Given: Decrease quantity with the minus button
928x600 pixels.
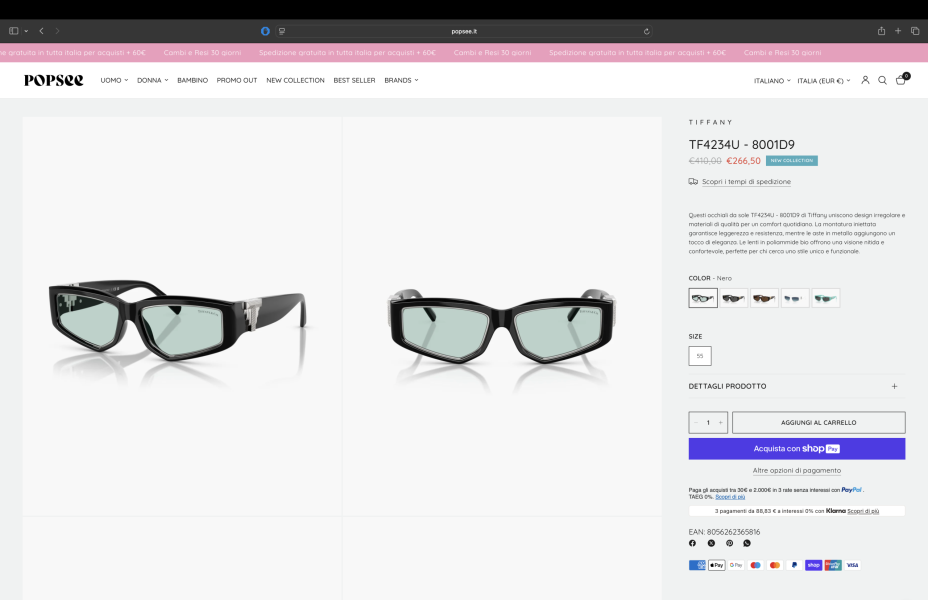Looking at the screenshot, I should 697,422.
